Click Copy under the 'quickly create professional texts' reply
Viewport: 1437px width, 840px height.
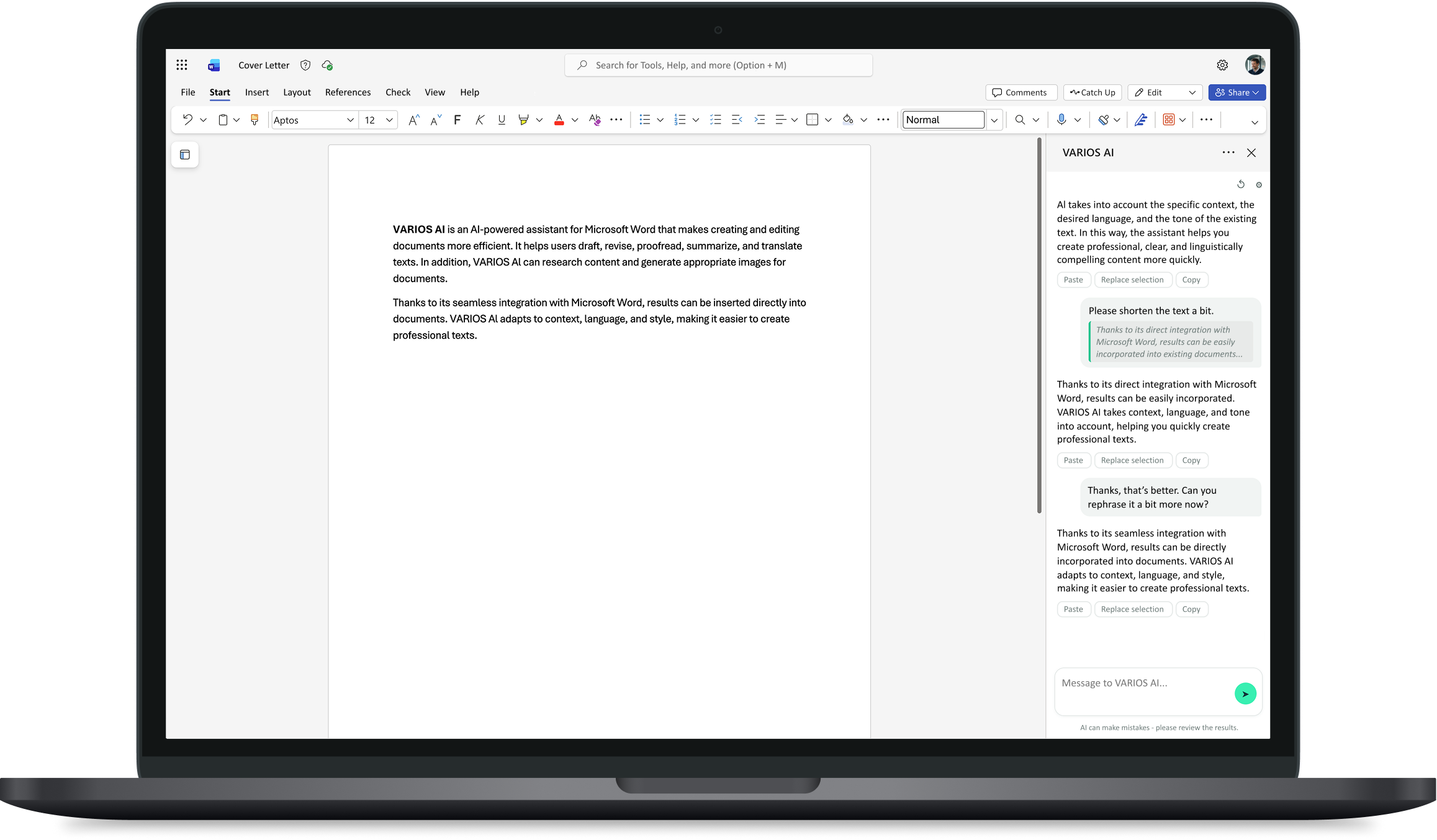pos(1191,460)
